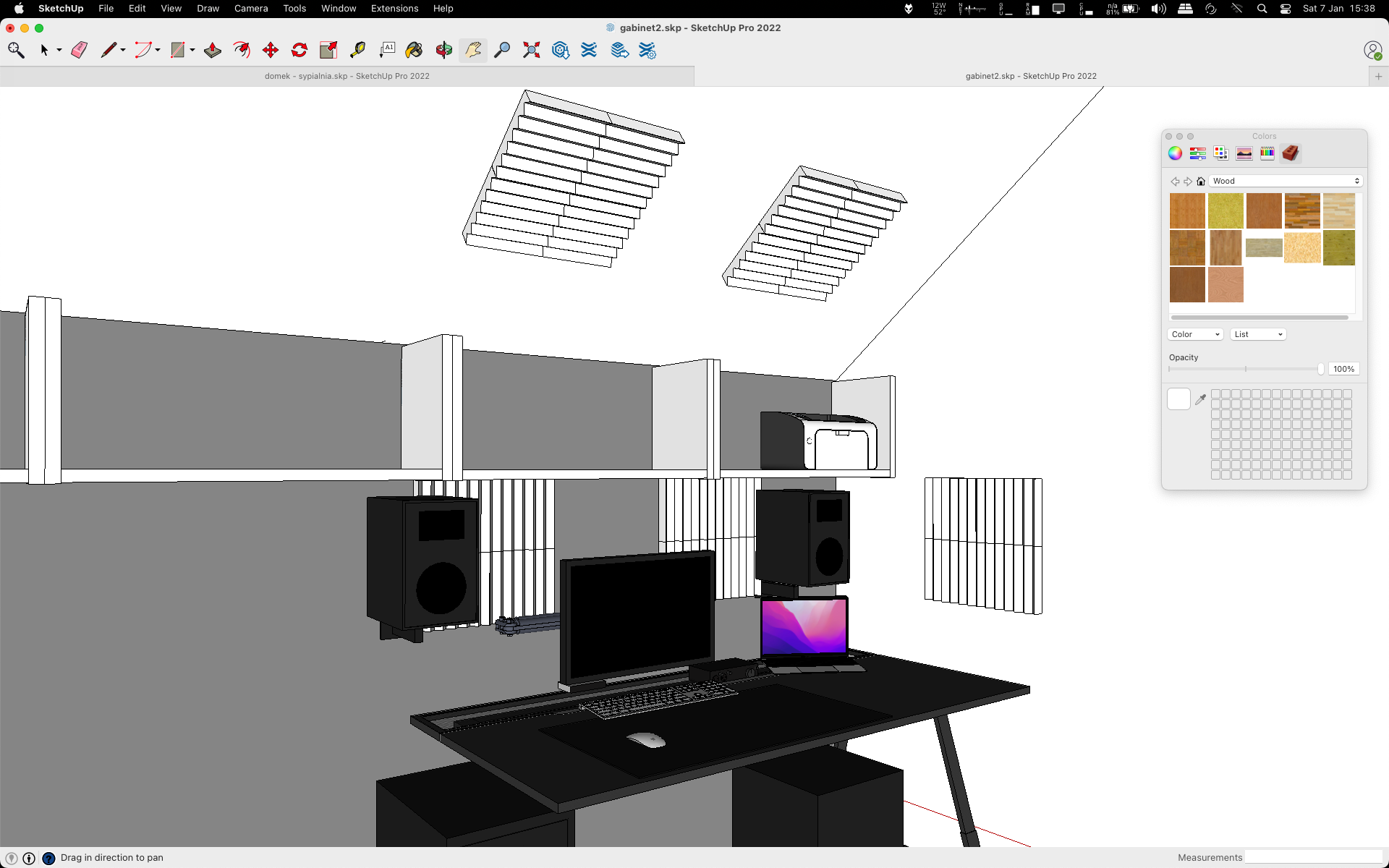Click geo-location icon in status bar
The width and height of the screenshot is (1389, 868).
(12, 858)
